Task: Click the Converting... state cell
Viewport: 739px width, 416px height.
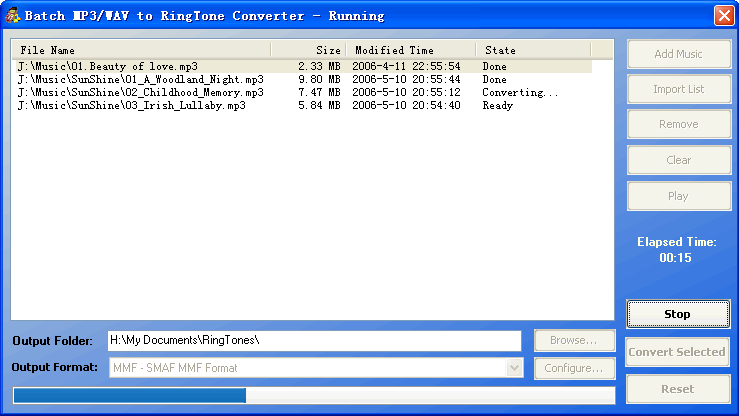Action: pyautogui.click(x=520, y=92)
